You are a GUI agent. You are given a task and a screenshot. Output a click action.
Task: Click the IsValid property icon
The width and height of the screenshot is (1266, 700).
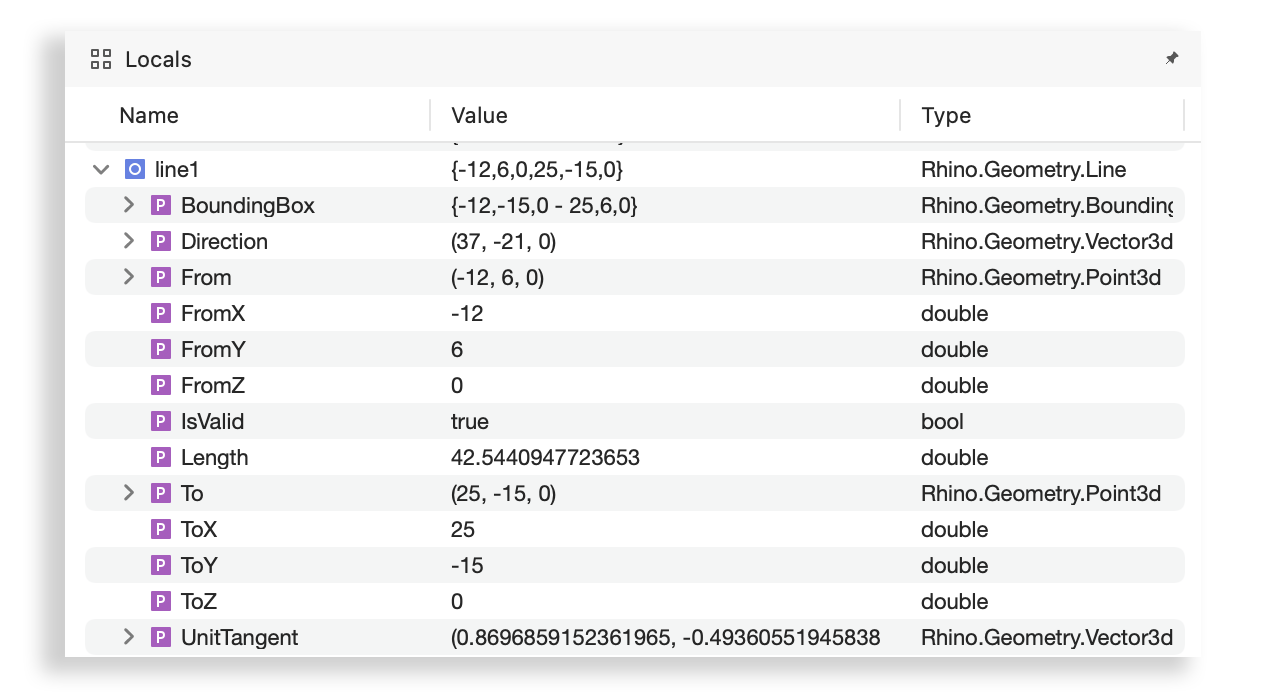point(160,422)
